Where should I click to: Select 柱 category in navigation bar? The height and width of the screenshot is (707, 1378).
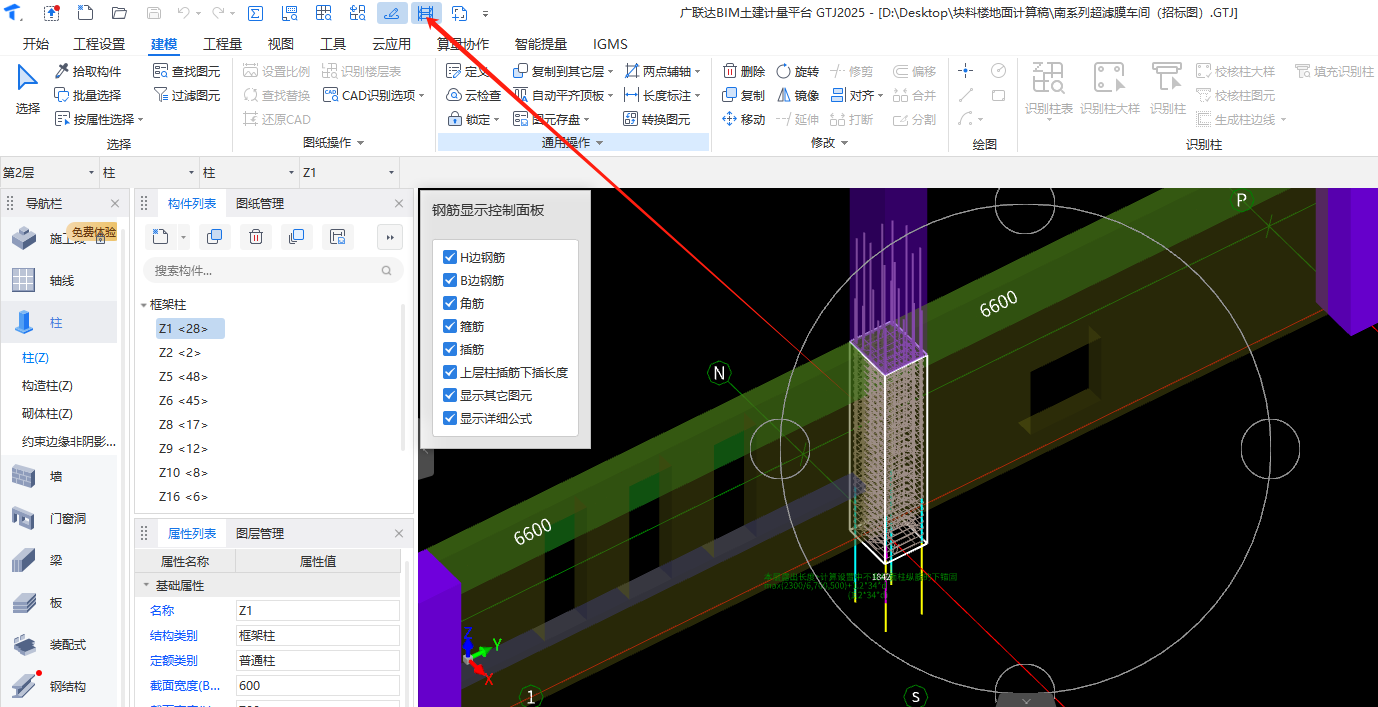click(58, 323)
